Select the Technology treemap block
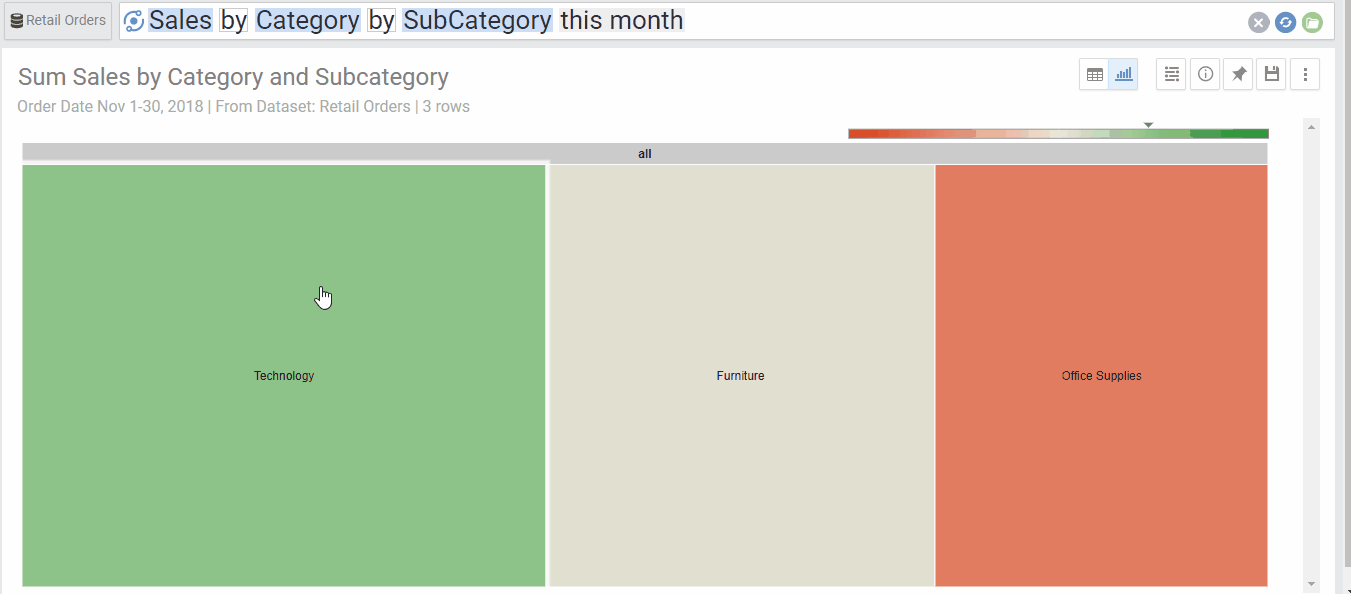Screen dimensions: 1351x594 (284, 376)
